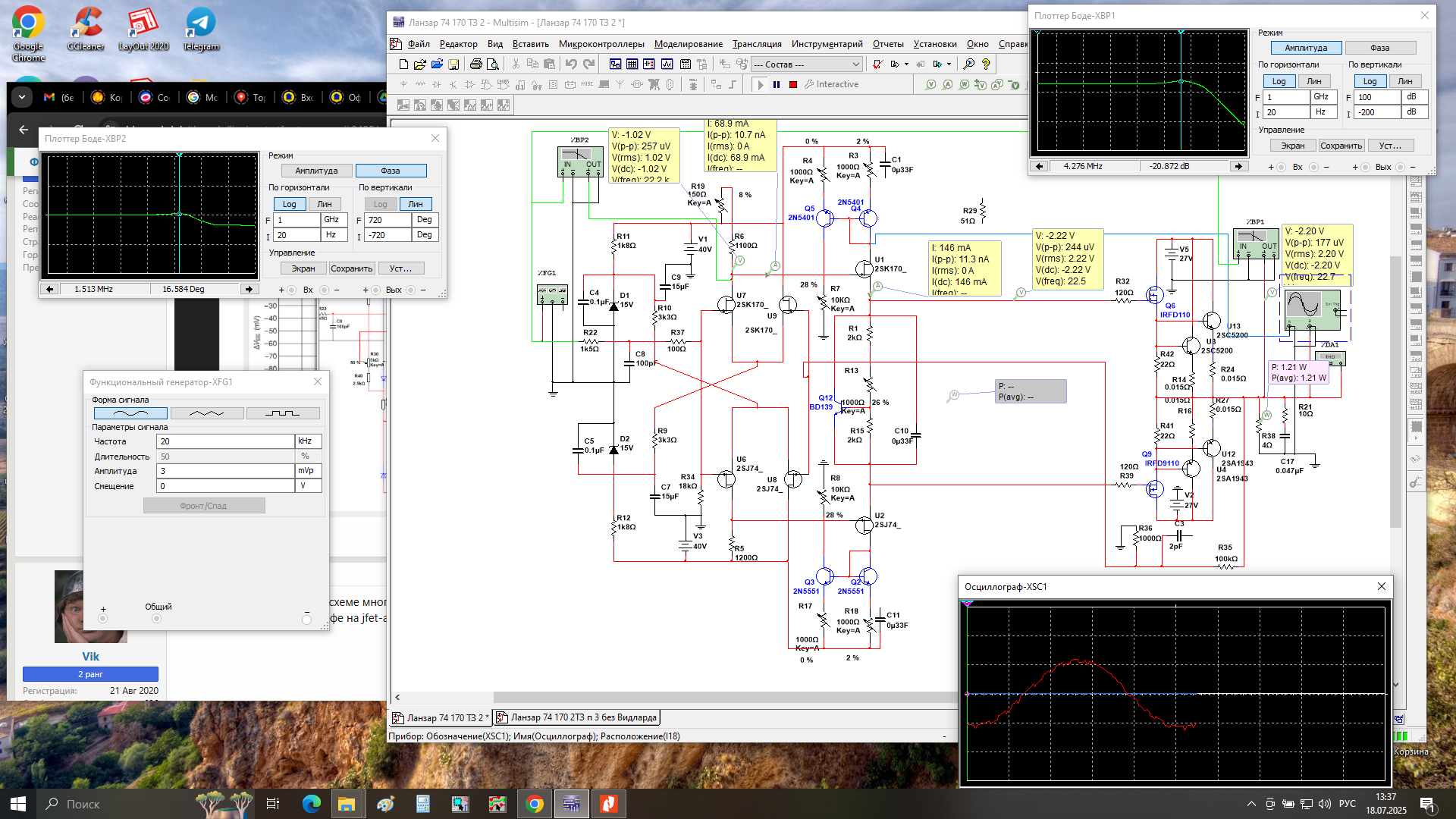The image size is (1456, 819).
Task: Open the kHz frequency unit selector
Action: [309, 441]
